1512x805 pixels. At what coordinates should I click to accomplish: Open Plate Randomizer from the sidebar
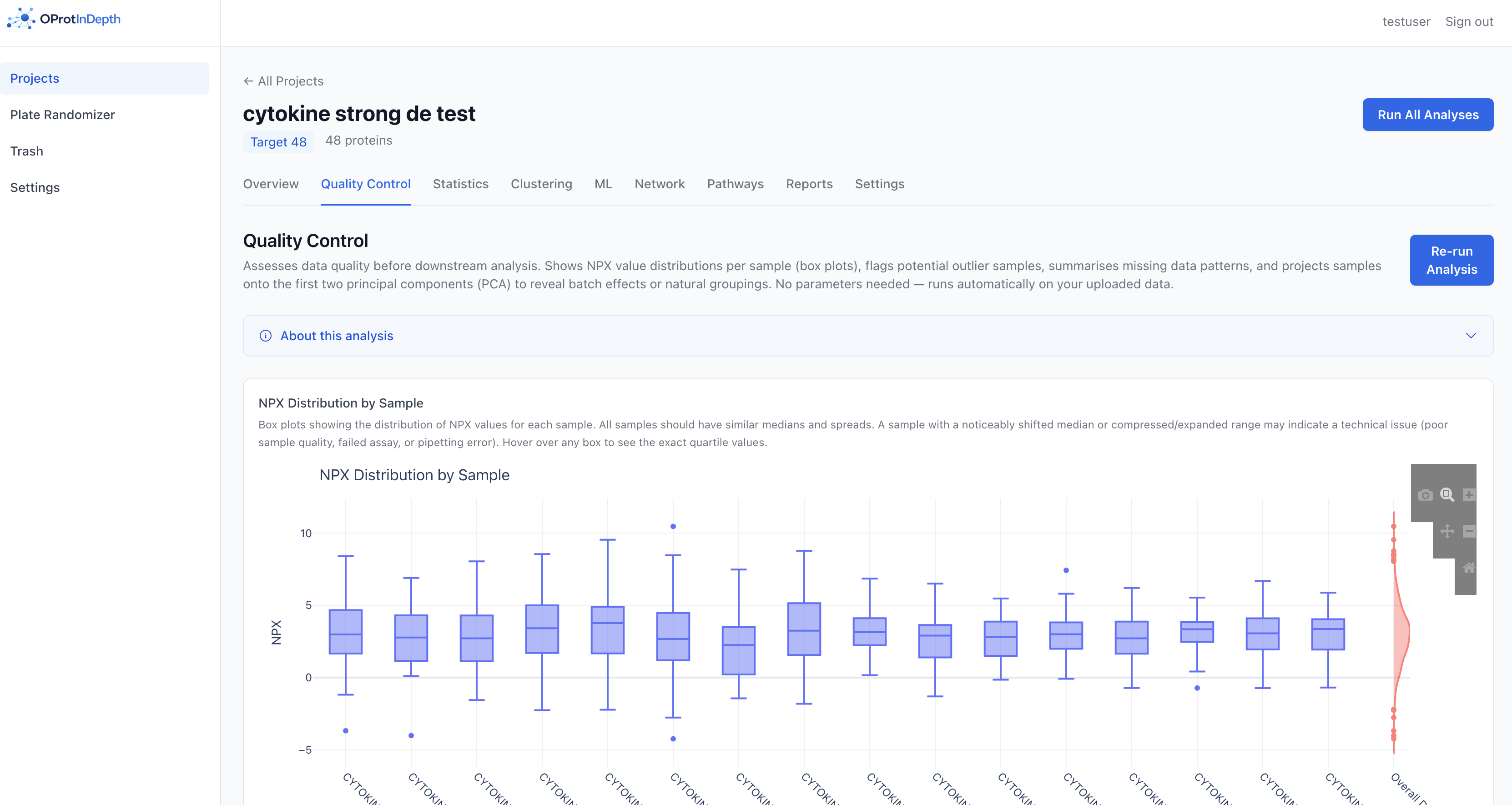point(62,115)
